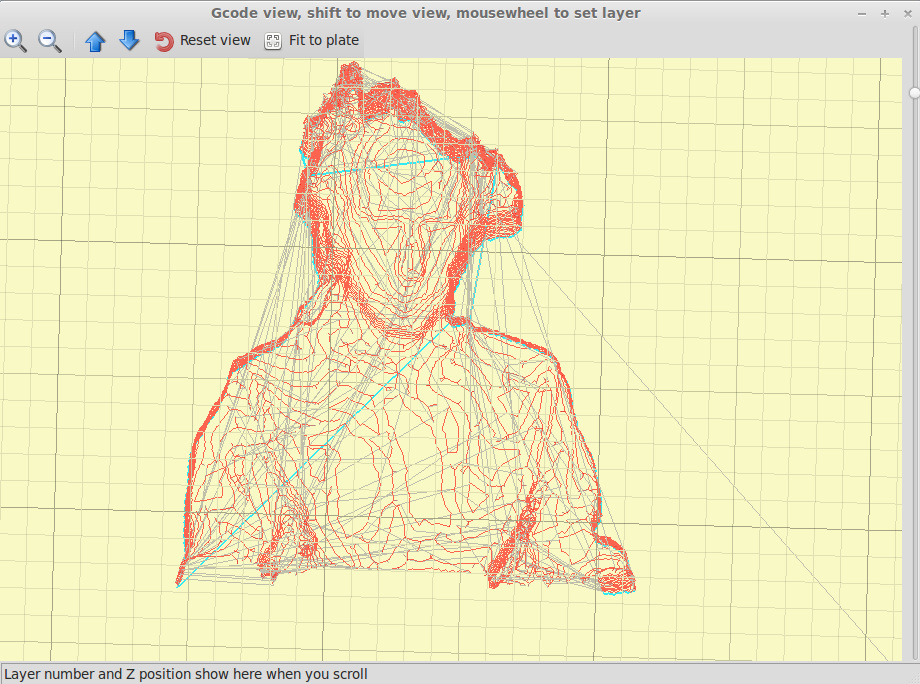
Task: Click the zoom out magnifier icon
Action: tap(50, 41)
